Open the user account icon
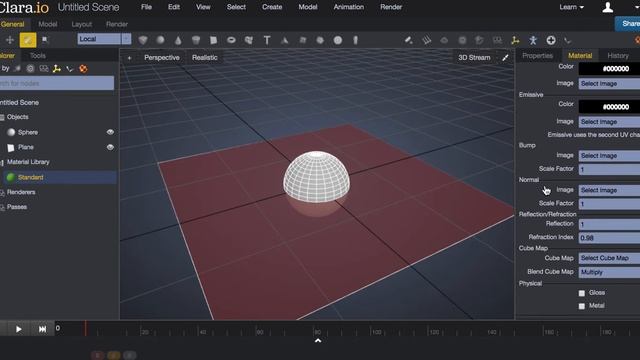Screen dimensions: 640x360 (x=608, y=7)
